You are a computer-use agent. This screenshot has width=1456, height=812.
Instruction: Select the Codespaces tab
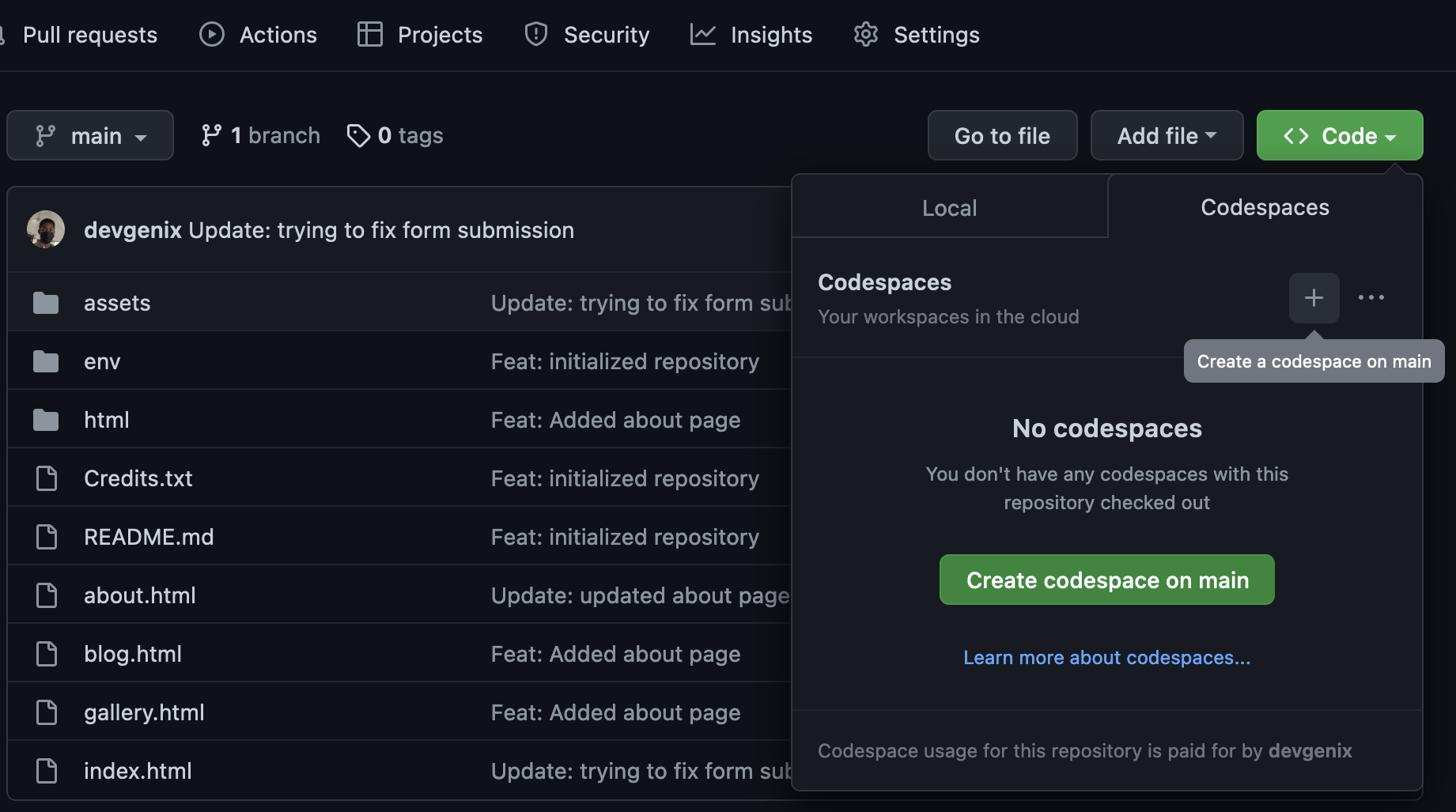click(x=1265, y=207)
